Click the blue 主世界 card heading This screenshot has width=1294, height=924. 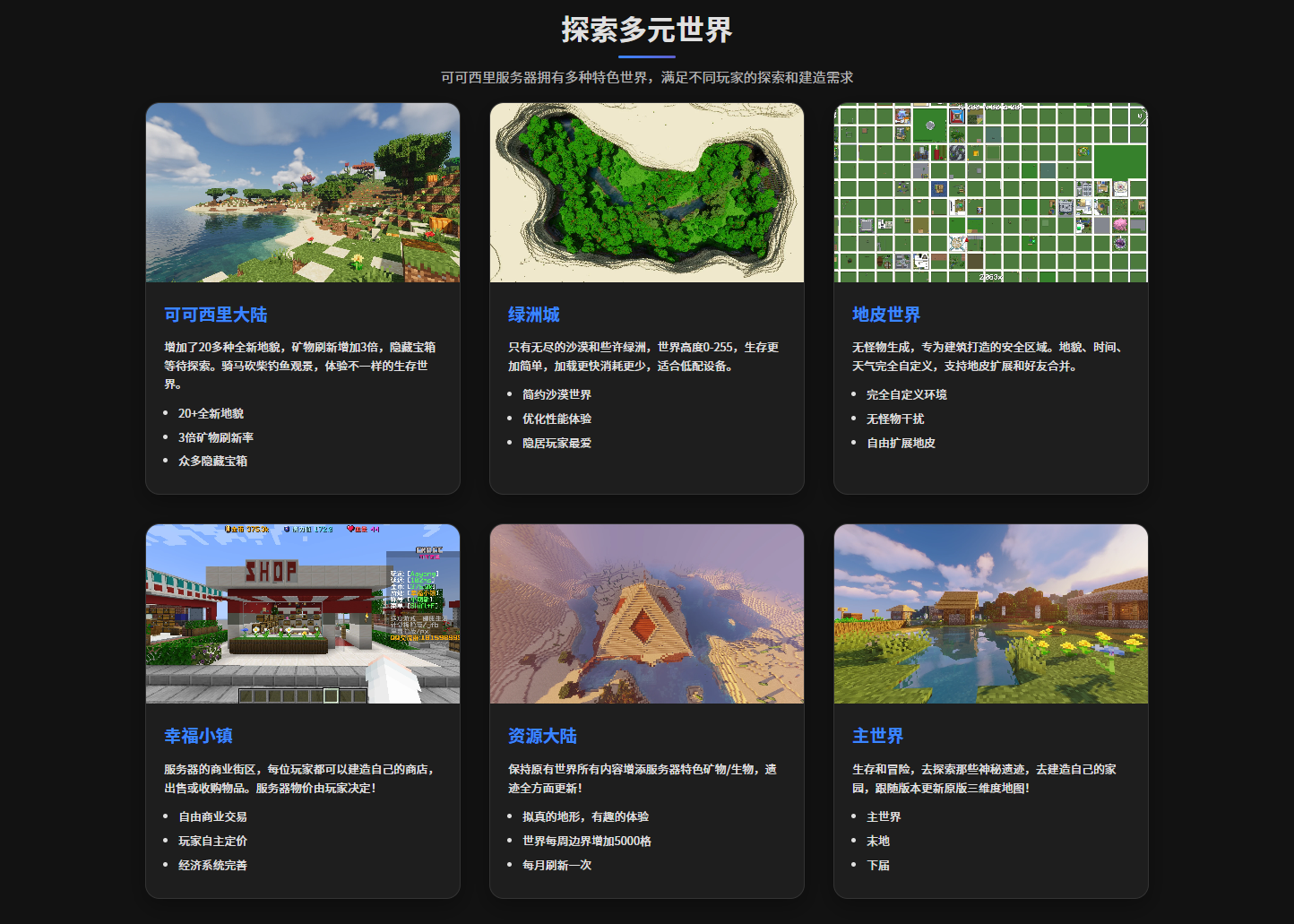pyautogui.click(x=877, y=736)
